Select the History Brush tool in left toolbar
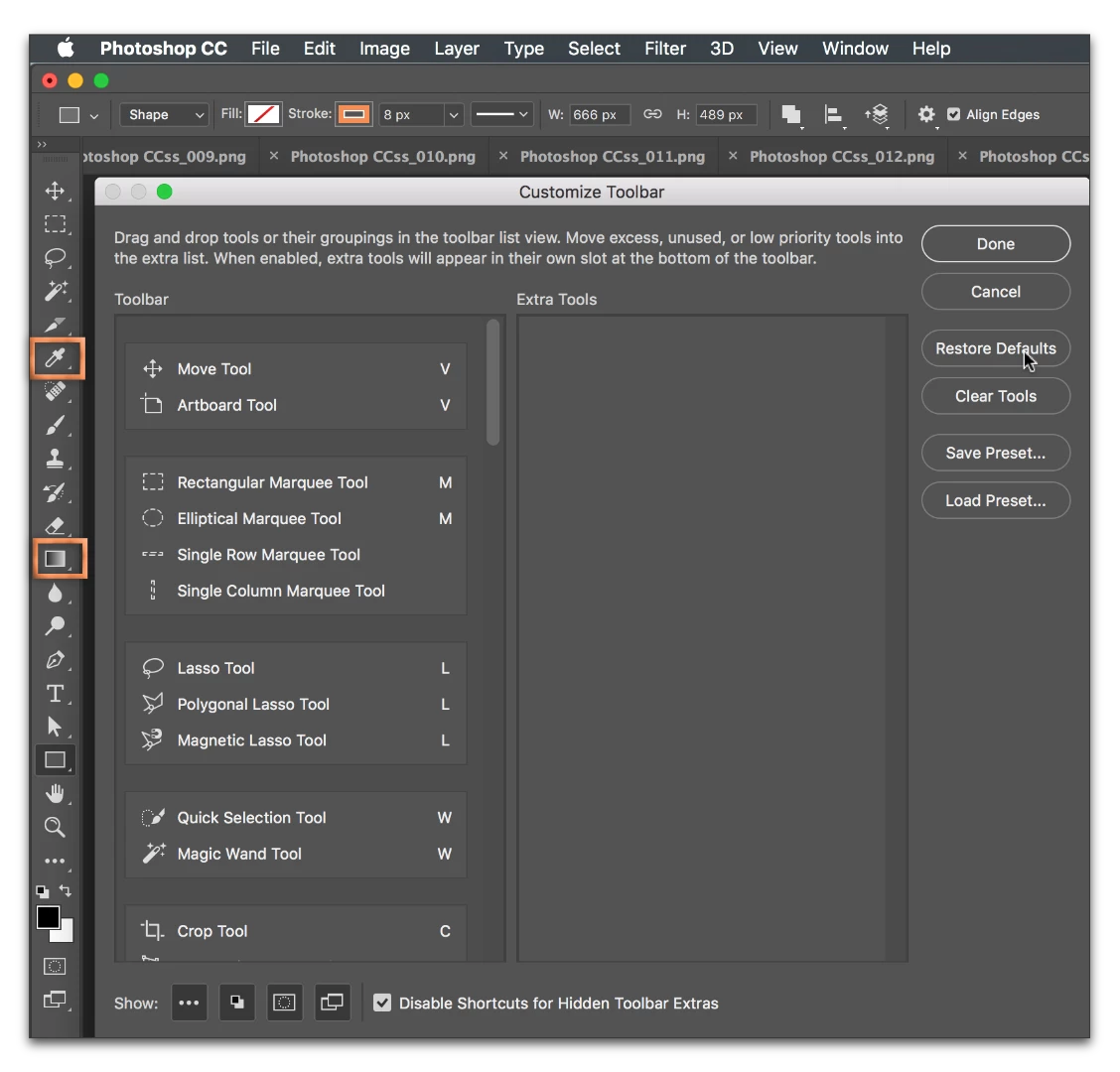Screen dimensions: 1120x1072 click(x=55, y=492)
